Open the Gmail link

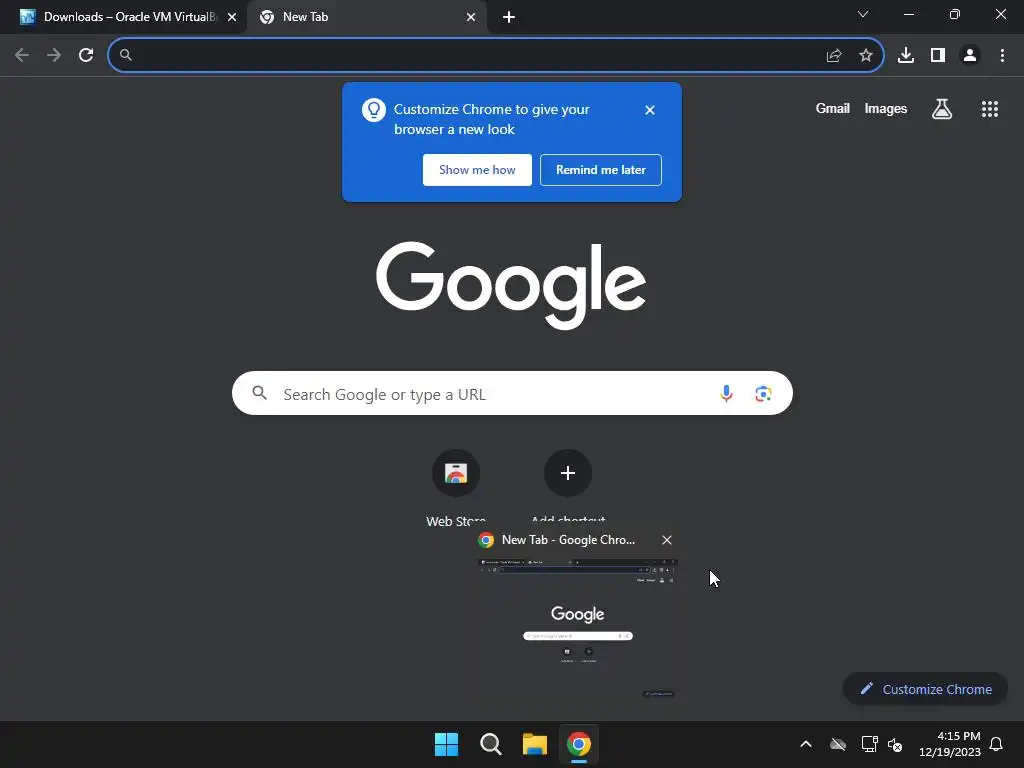click(x=833, y=108)
